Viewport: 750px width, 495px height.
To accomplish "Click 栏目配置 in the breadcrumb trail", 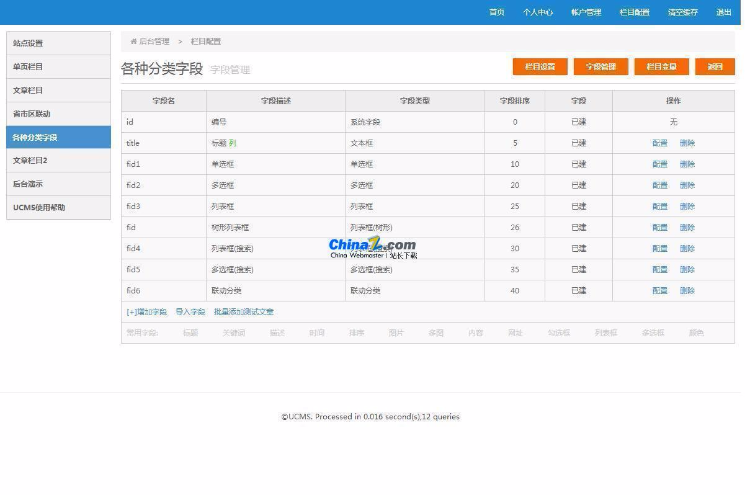I will tap(206, 42).
